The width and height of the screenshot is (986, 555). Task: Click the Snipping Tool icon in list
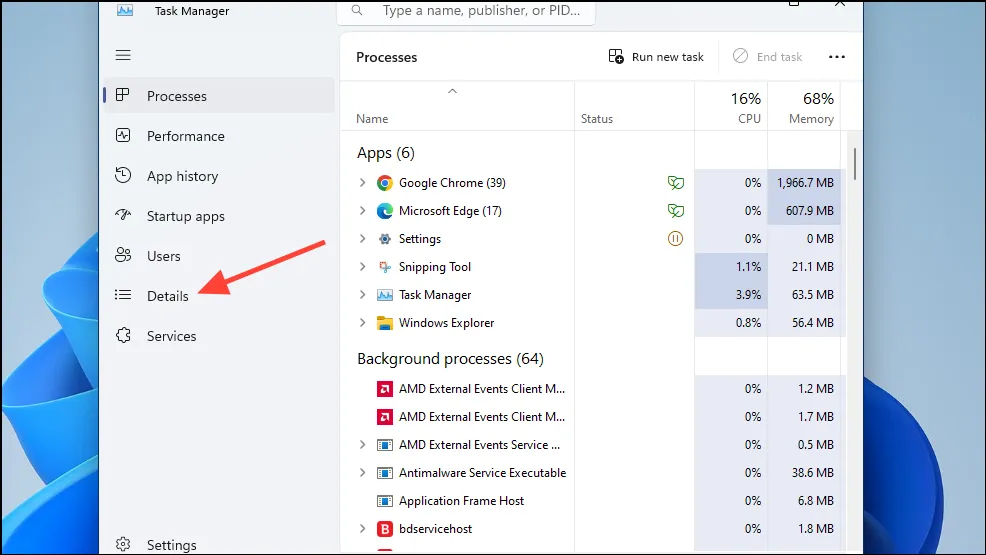(x=385, y=267)
